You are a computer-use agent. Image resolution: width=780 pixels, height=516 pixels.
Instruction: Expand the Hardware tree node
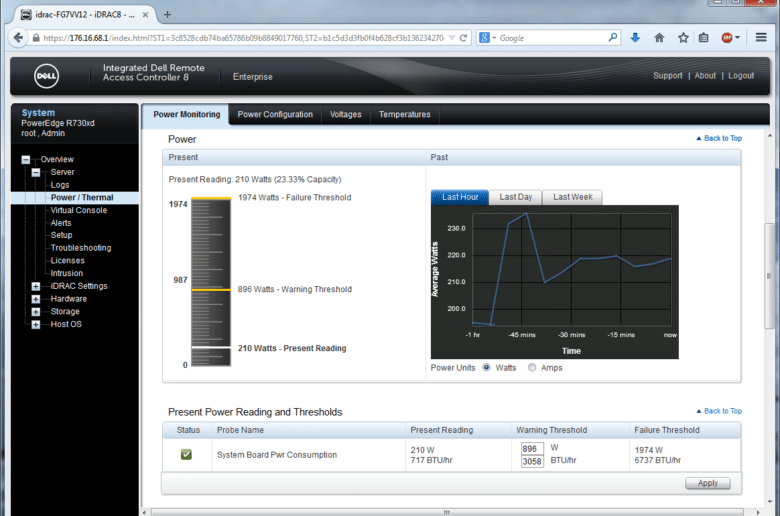pyautogui.click(x=36, y=299)
